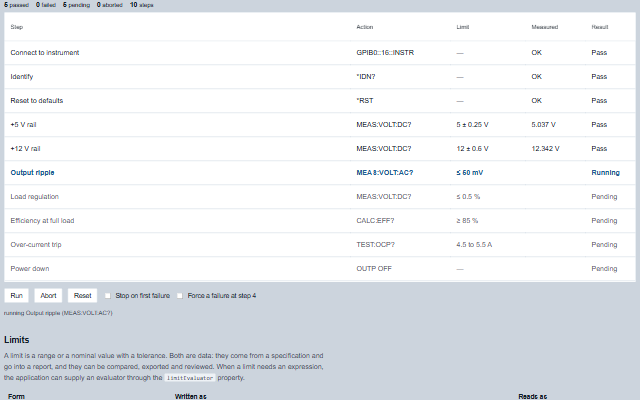The height and width of the screenshot is (400, 640).
Task: Enable Stop on first failure checkbox
Action: click(x=108, y=296)
